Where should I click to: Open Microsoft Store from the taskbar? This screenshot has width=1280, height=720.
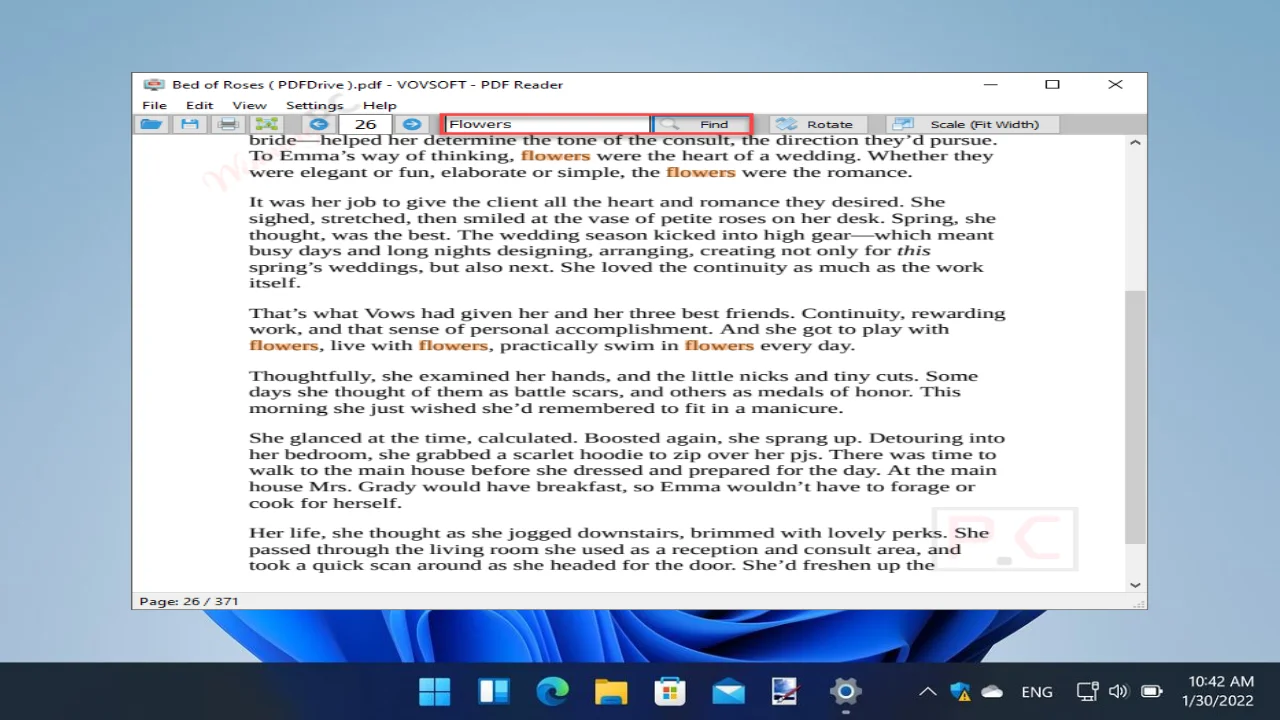tap(669, 691)
